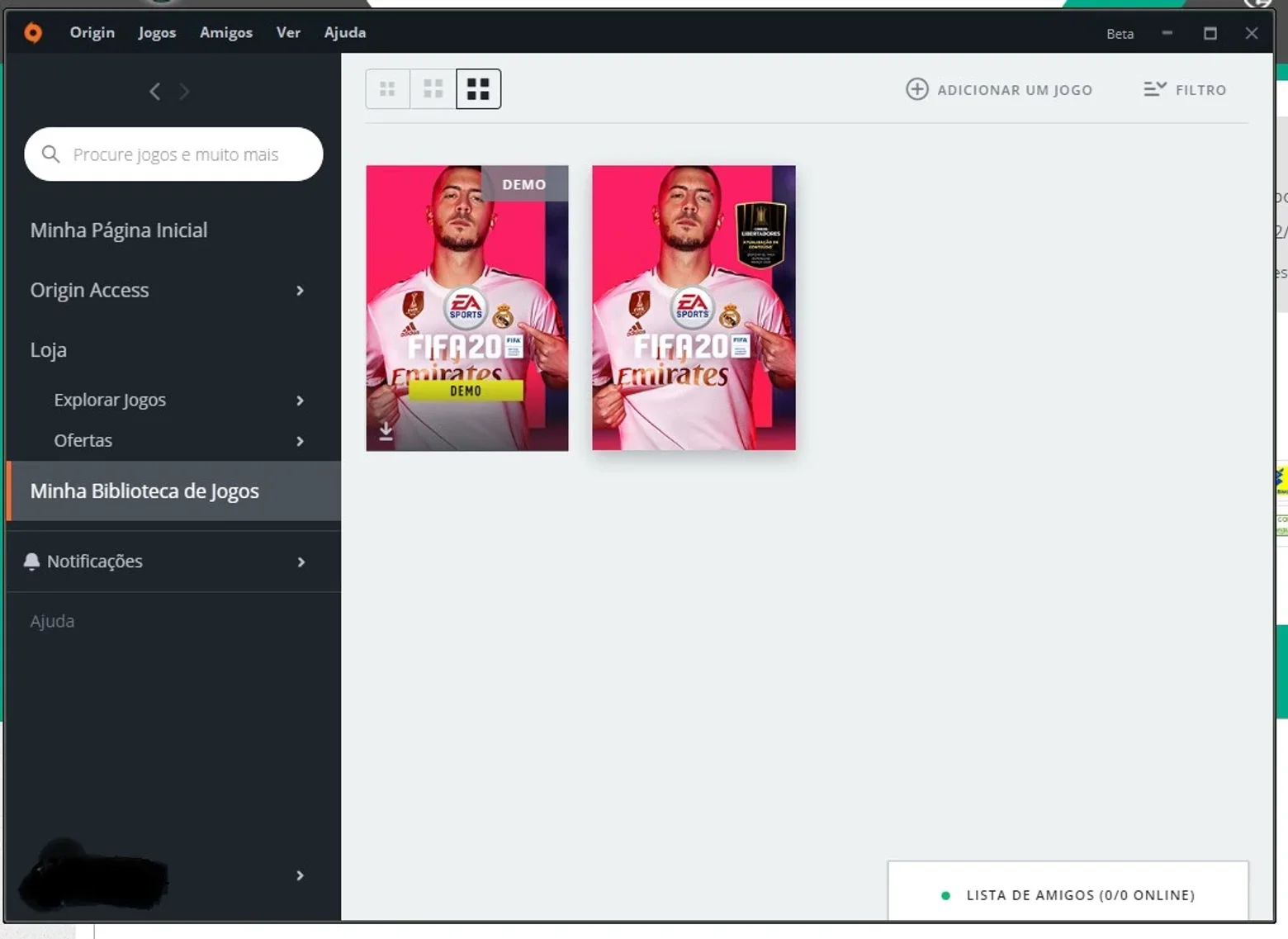Go to Minha Página Inicial

point(119,230)
